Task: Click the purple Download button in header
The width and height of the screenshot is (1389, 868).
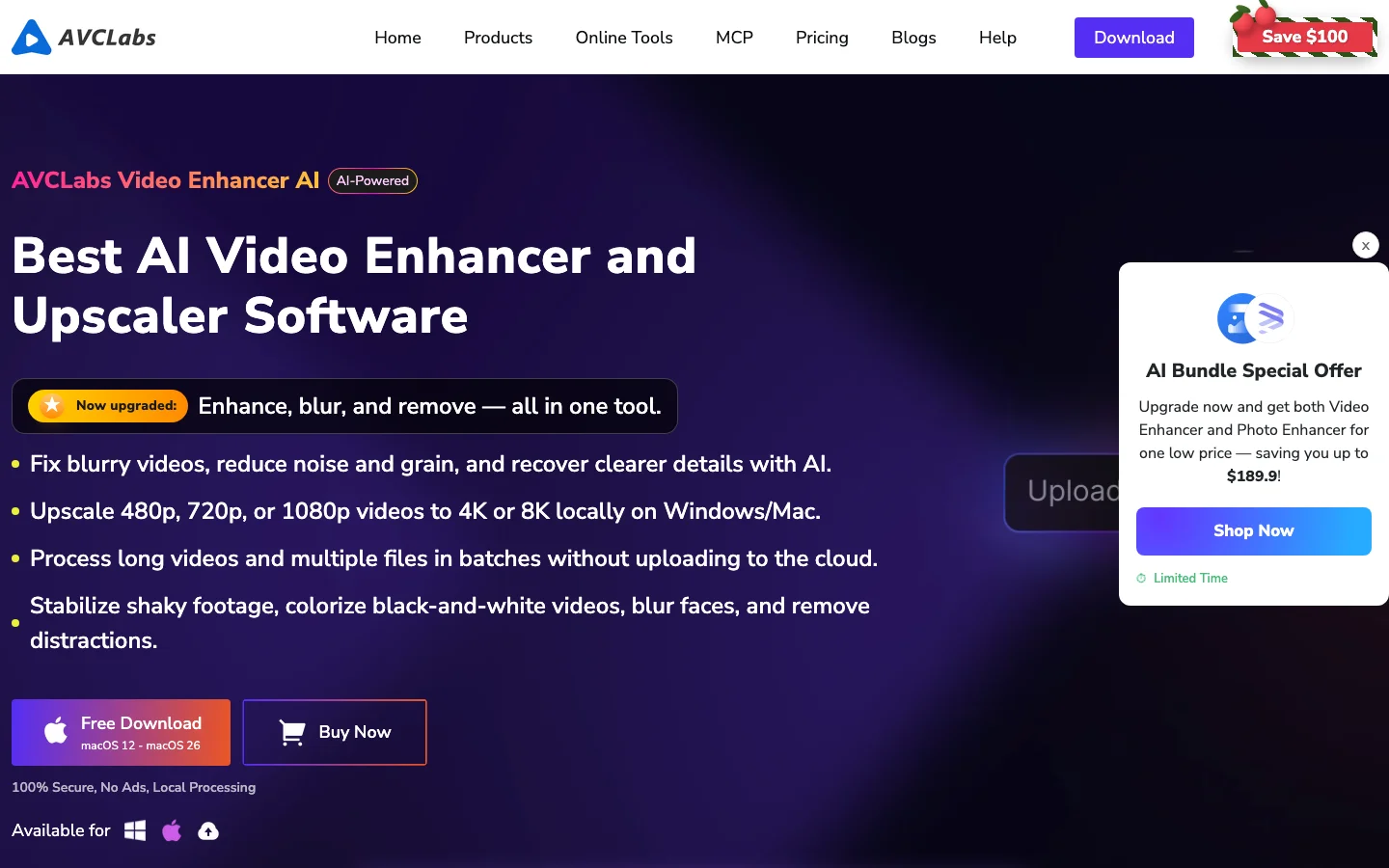Action: point(1134,38)
